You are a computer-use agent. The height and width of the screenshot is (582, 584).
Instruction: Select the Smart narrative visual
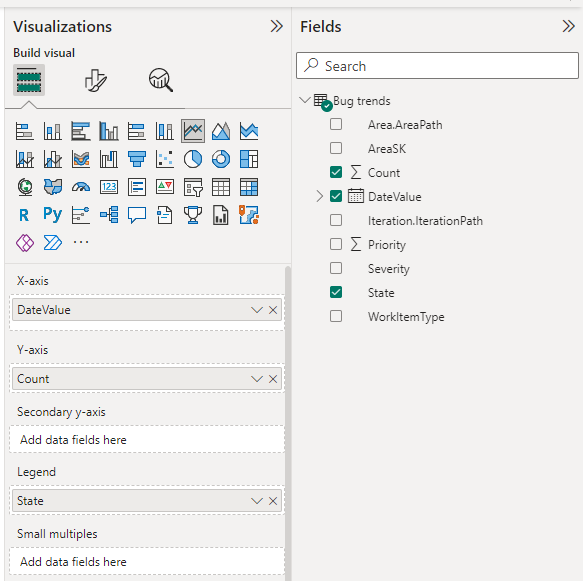[165, 215]
